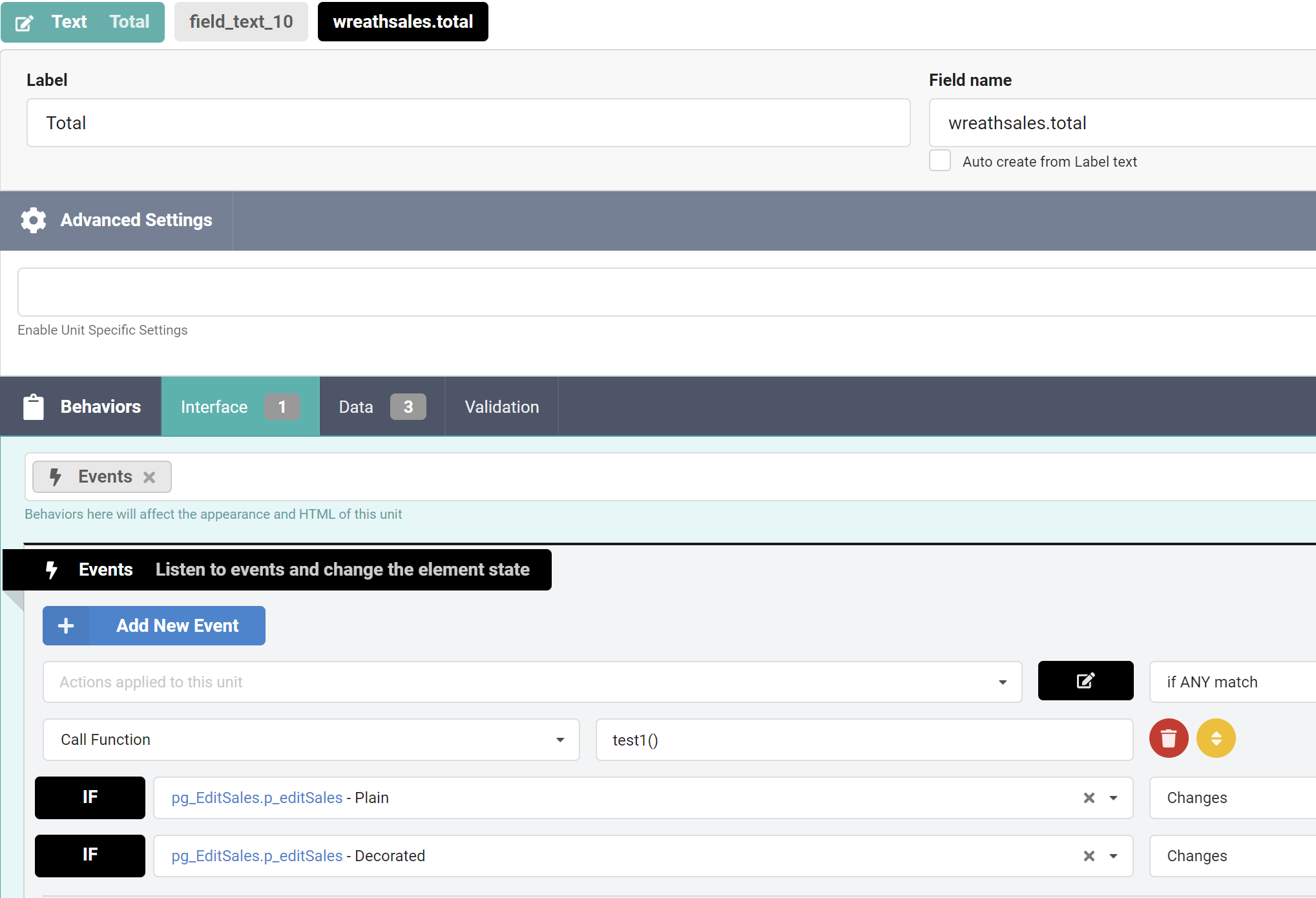The width and height of the screenshot is (1316, 898).
Task: Click the black edit-pencil button
Action: pos(1085,680)
